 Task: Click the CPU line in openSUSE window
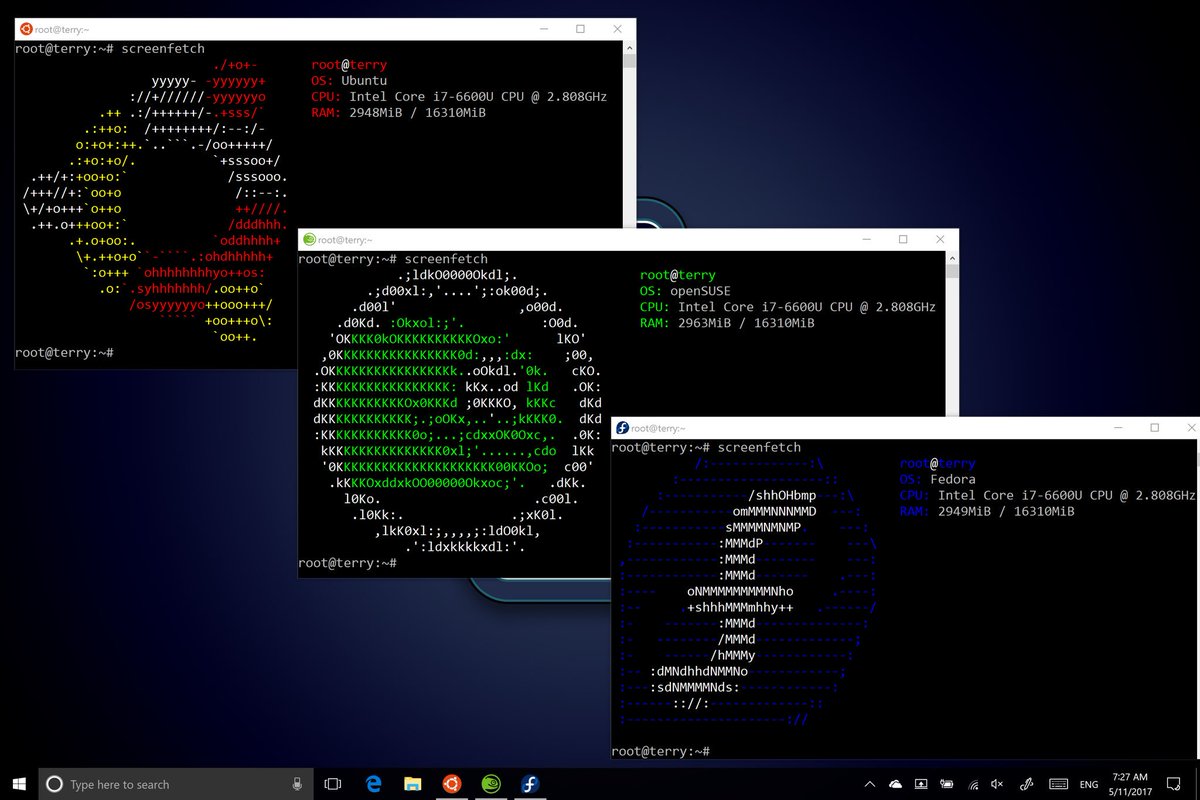(x=788, y=307)
